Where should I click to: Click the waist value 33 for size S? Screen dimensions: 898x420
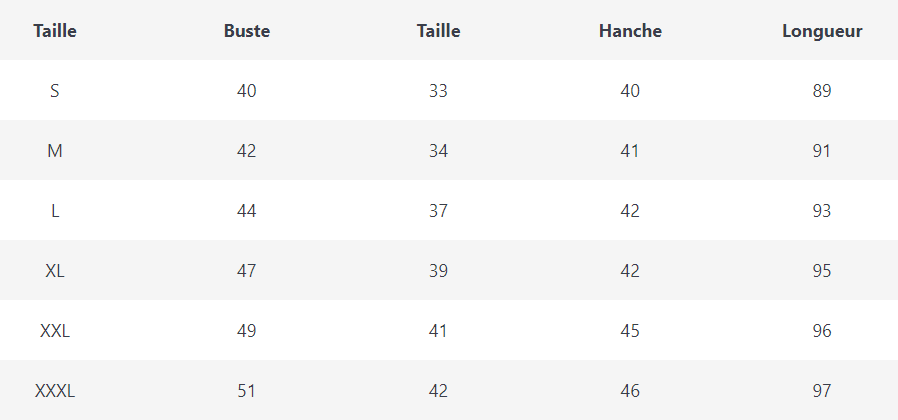coord(438,91)
